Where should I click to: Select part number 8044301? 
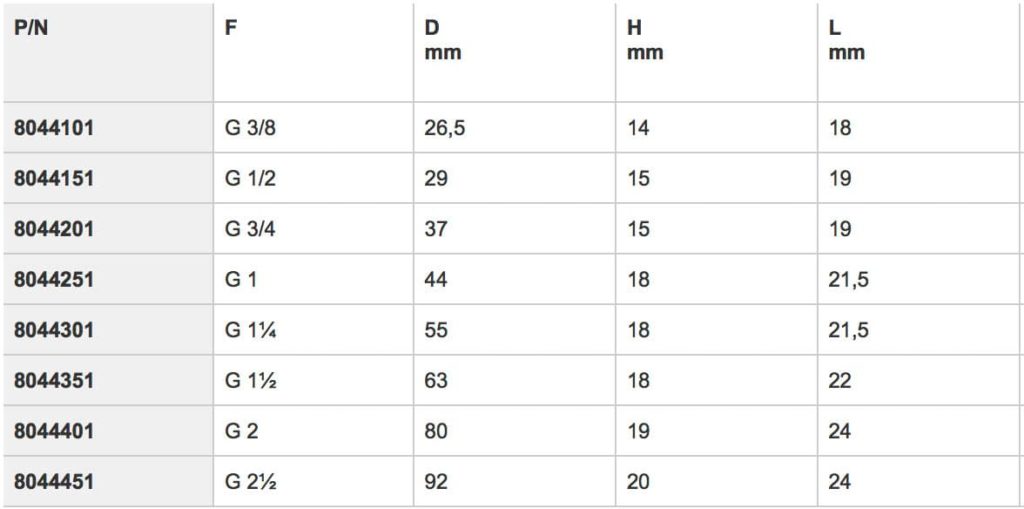coord(54,330)
